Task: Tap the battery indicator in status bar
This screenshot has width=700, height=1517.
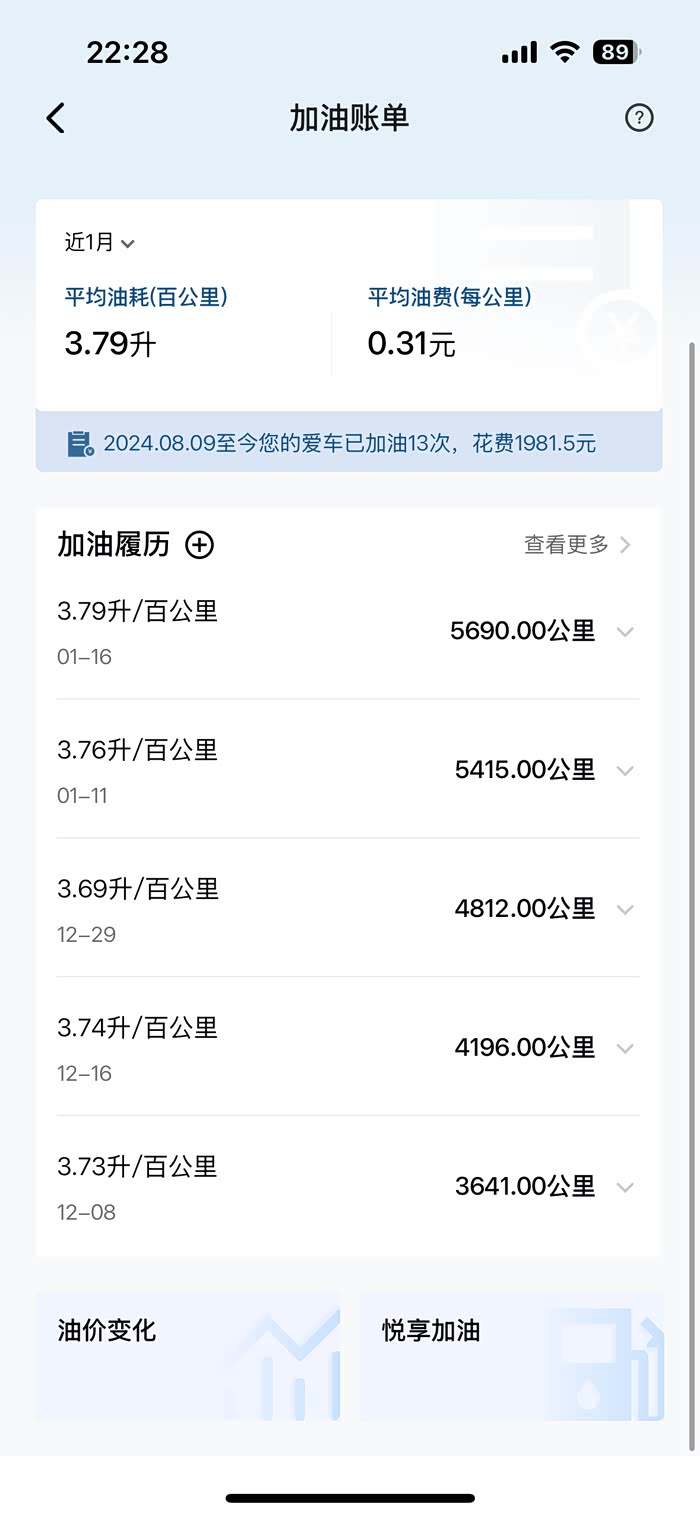Action: [616, 52]
